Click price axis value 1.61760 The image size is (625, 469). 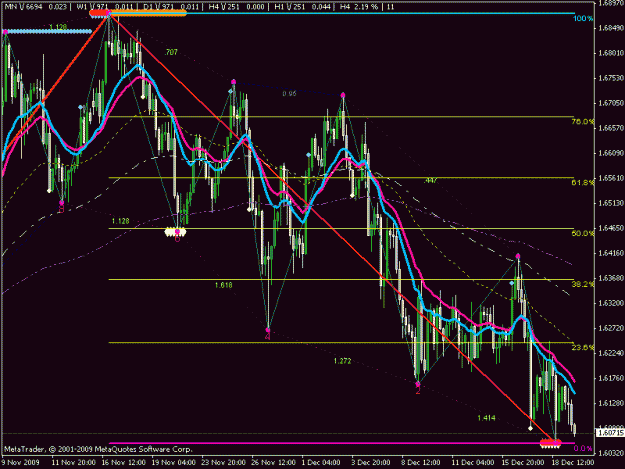pyautogui.click(x=611, y=378)
